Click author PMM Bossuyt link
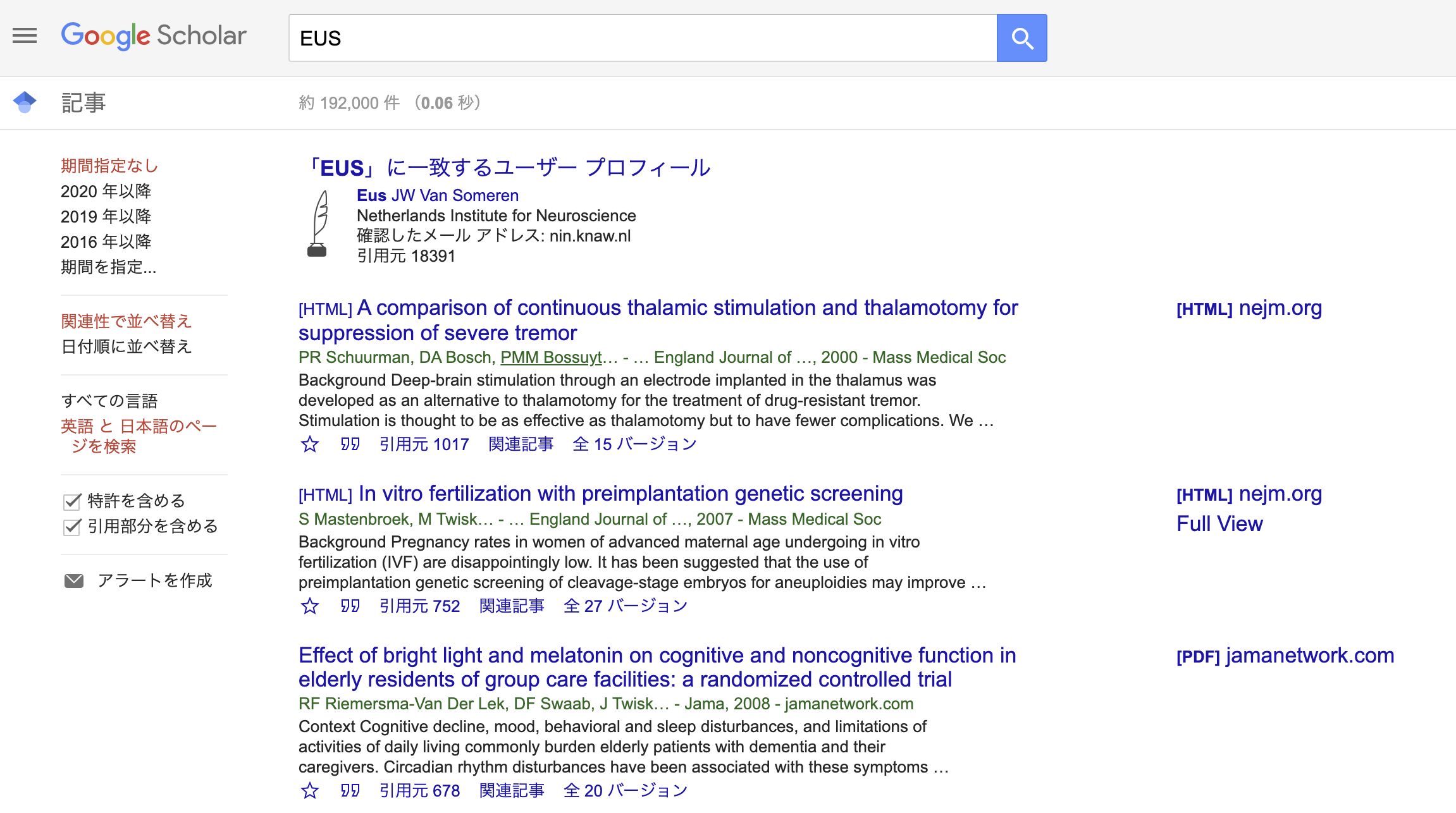The height and width of the screenshot is (813, 1456). pos(552,357)
